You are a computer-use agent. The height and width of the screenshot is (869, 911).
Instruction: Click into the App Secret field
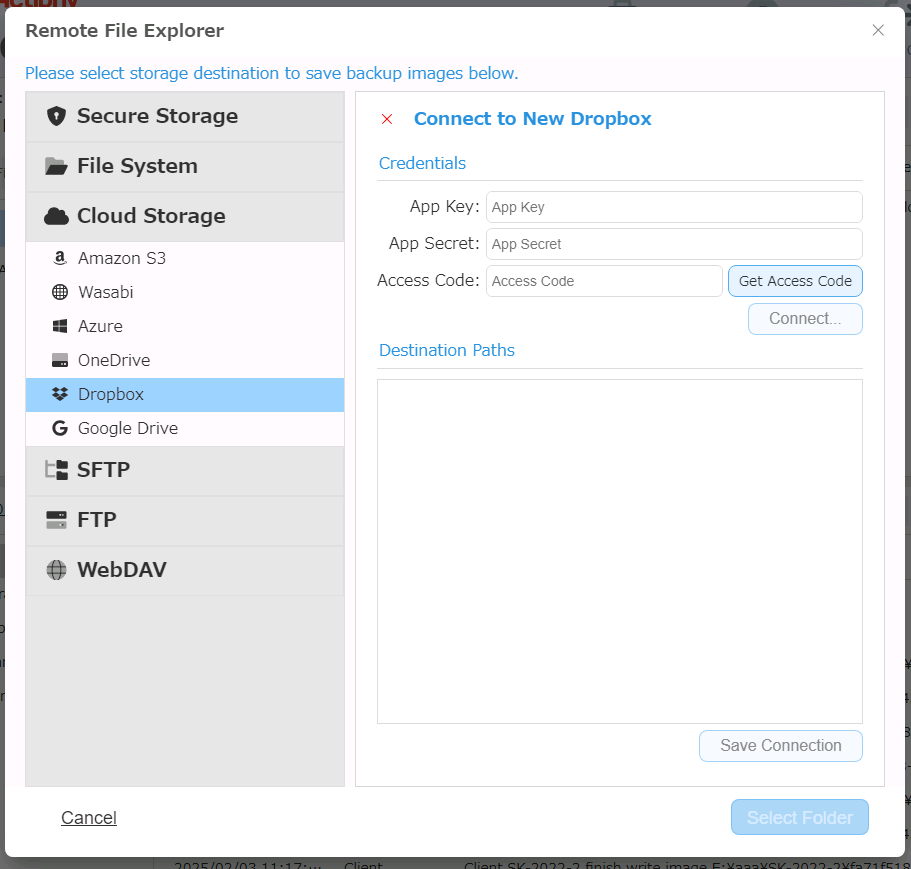tap(673, 244)
